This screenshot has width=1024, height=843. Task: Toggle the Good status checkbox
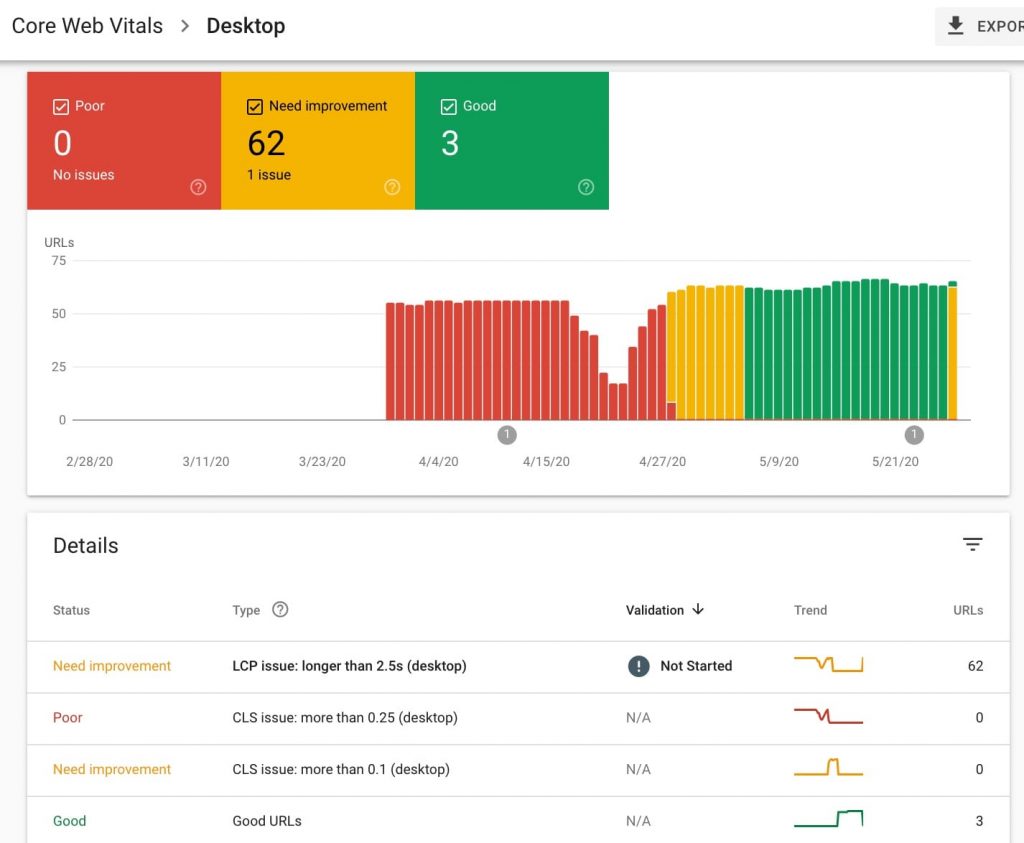click(x=447, y=105)
